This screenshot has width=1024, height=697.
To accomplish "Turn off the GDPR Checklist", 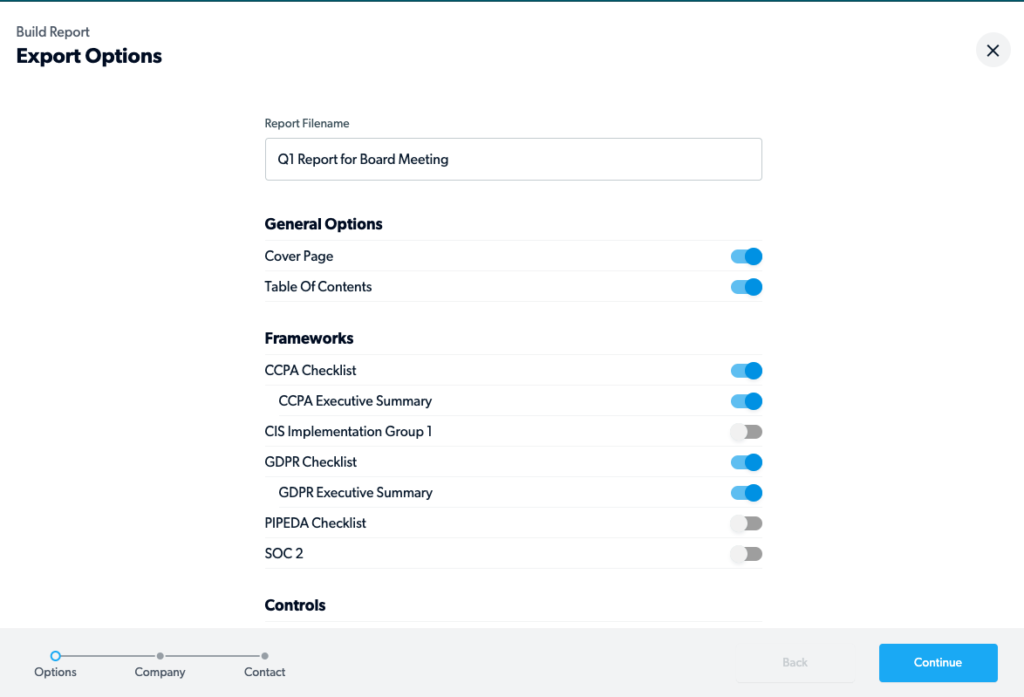I will (x=746, y=462).
